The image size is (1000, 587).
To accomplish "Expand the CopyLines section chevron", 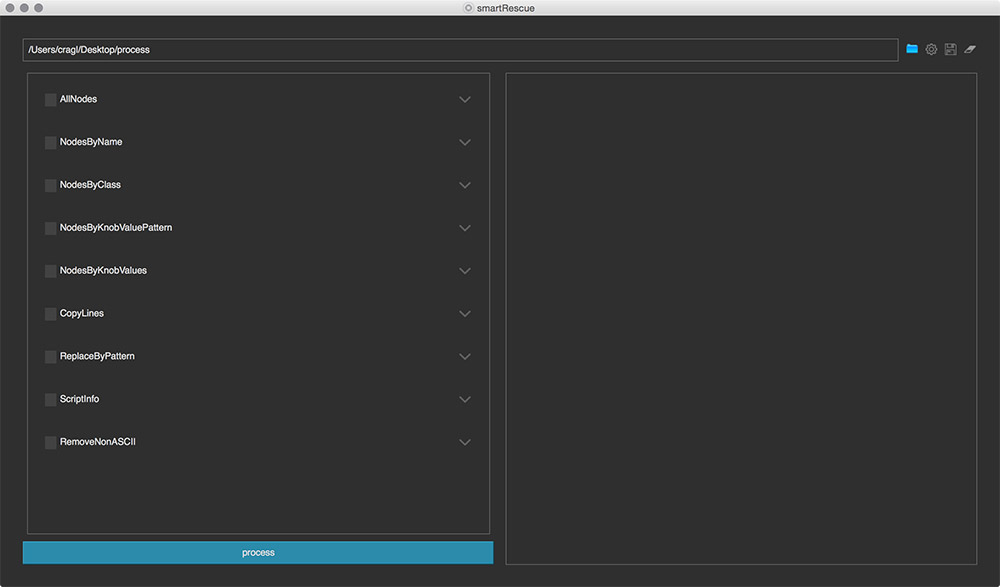I will (464, 314).
